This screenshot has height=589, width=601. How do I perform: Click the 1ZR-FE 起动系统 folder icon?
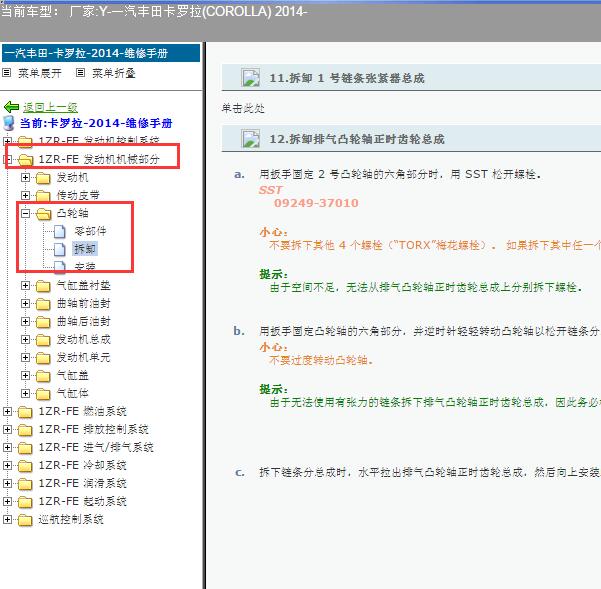pyautogui.click(x=25, y=502)
